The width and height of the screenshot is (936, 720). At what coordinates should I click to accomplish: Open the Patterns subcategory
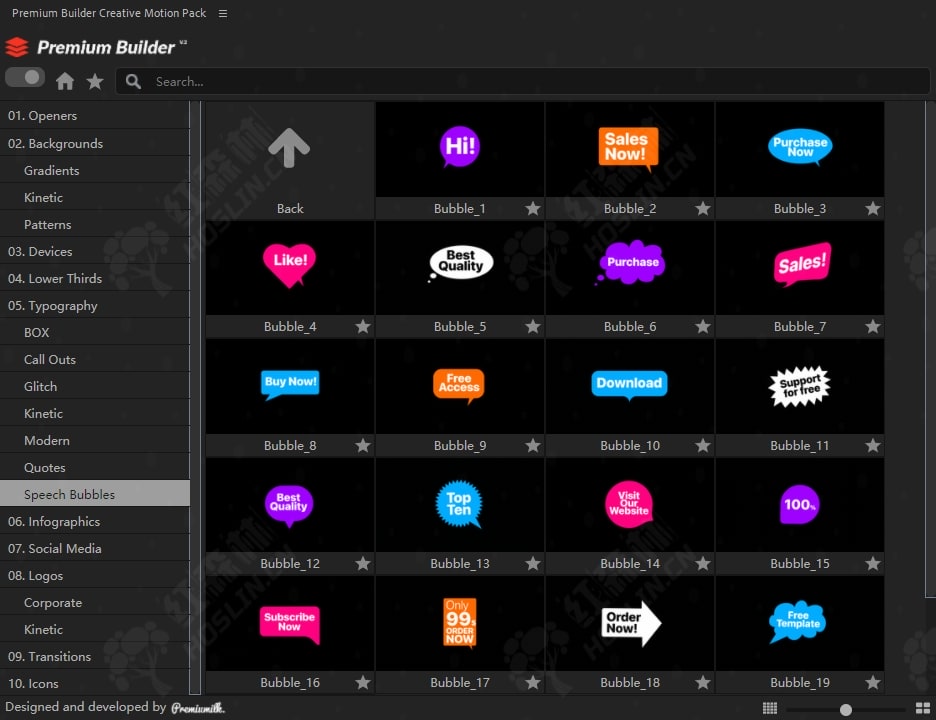coord(95,224)
